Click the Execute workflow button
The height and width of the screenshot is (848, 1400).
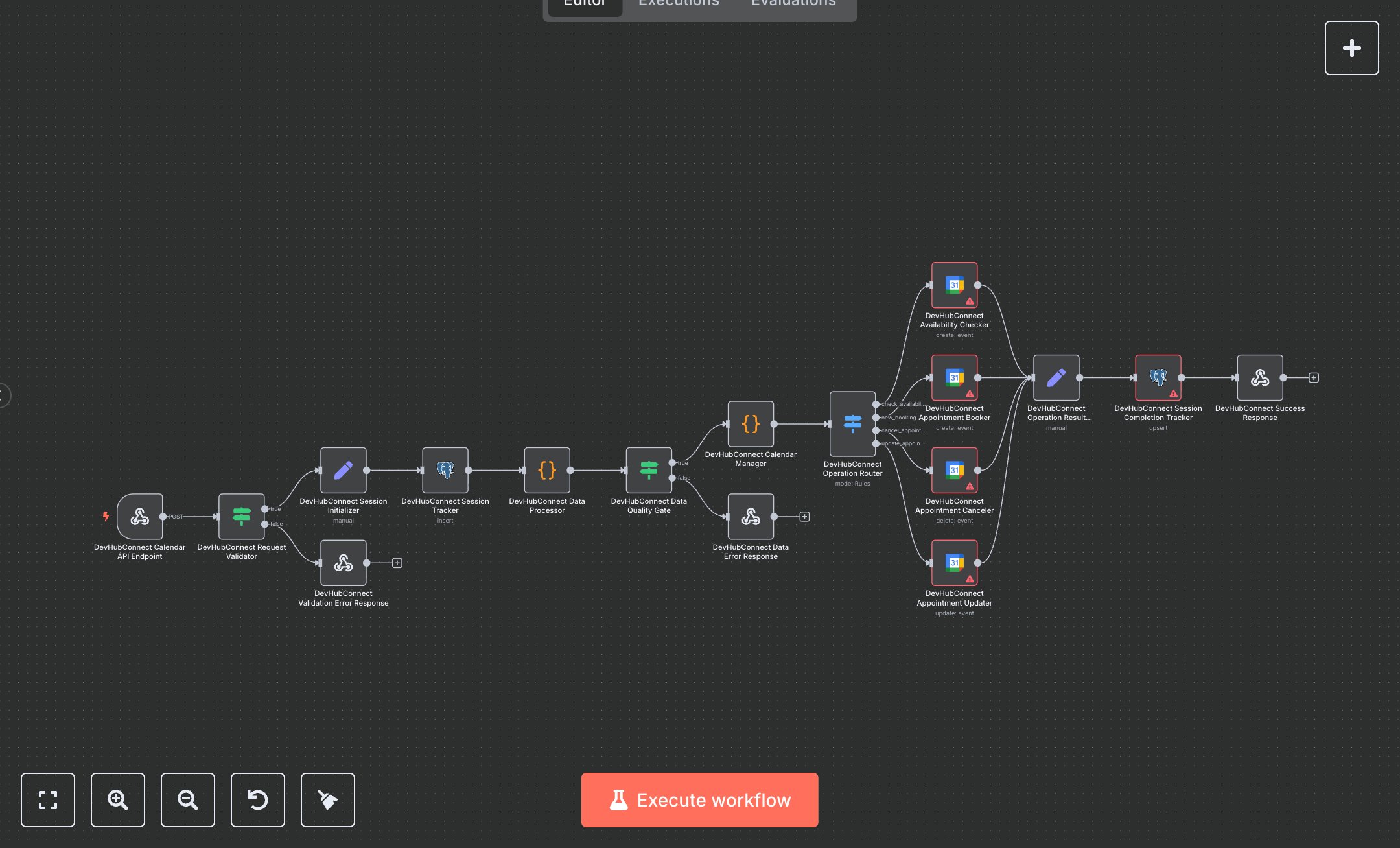click(699, 800)
